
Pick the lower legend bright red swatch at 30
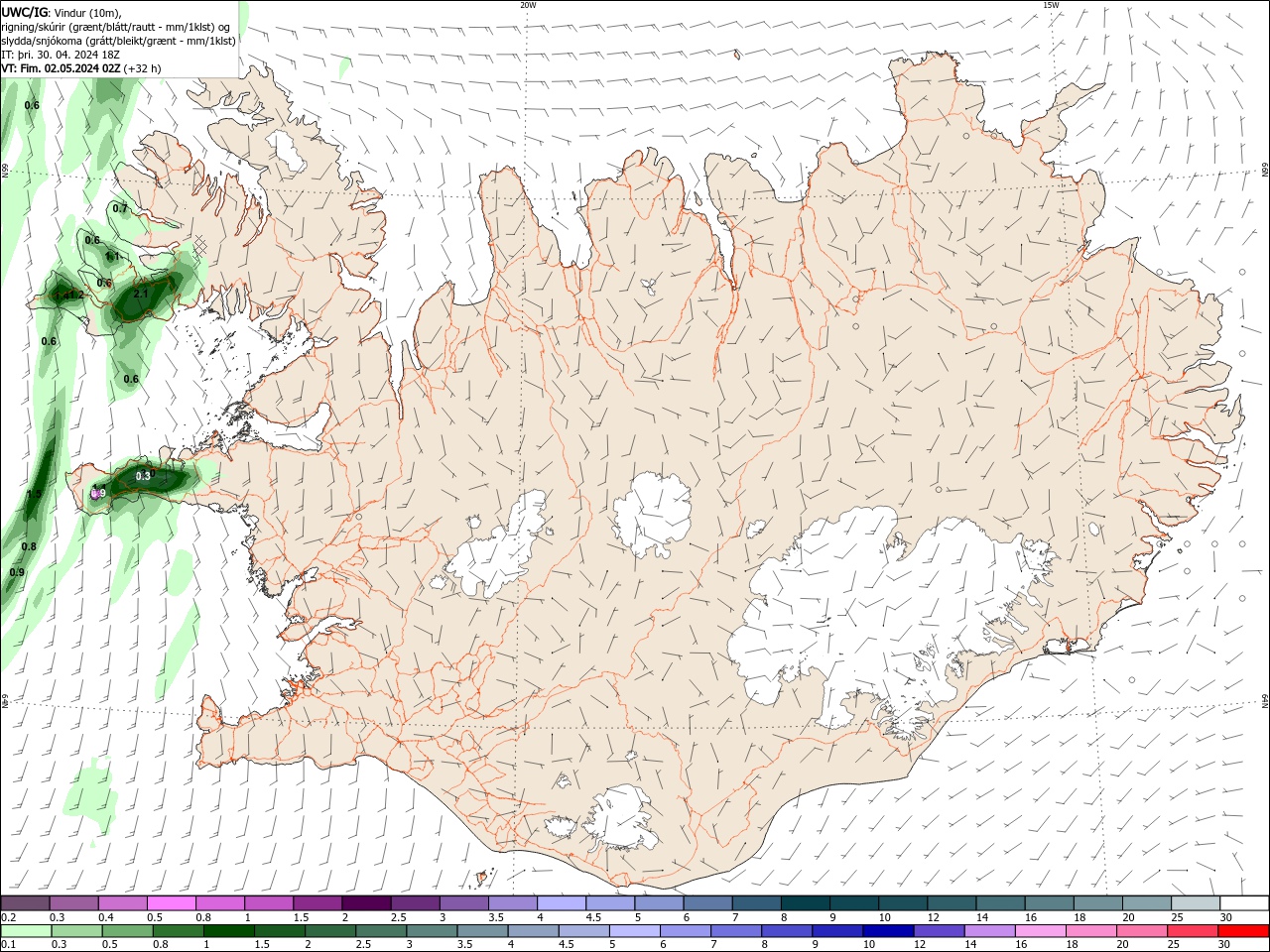pos(1243,931)
